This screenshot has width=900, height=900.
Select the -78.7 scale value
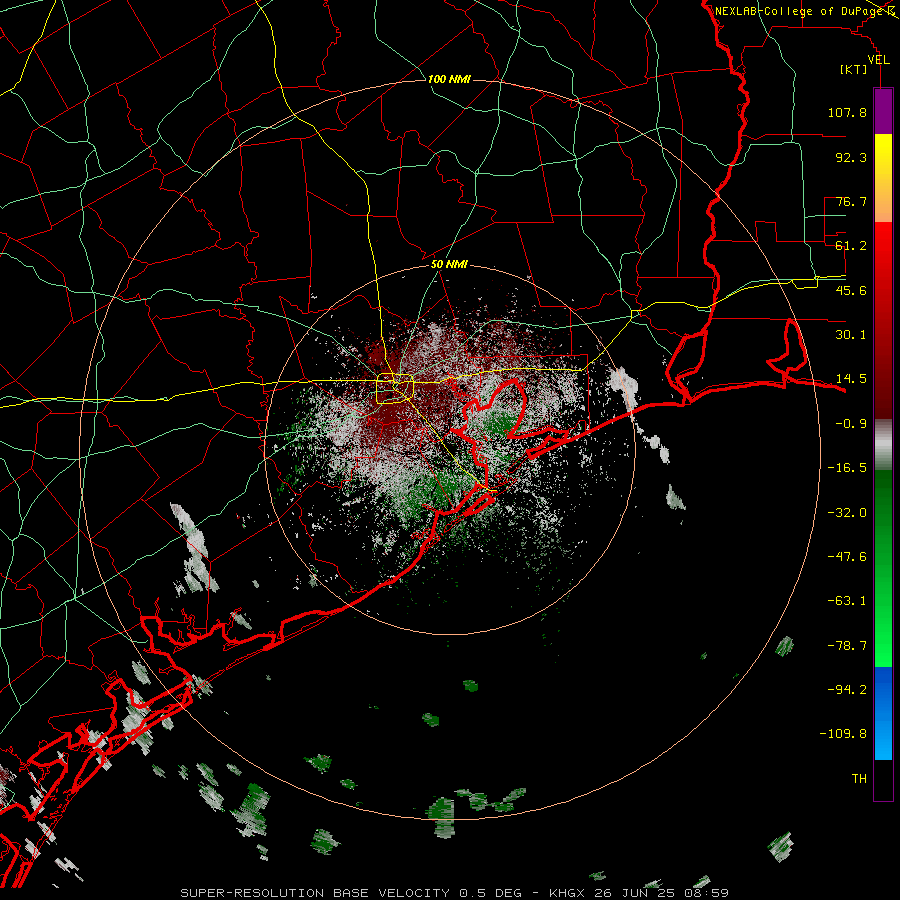click(847, 646)
